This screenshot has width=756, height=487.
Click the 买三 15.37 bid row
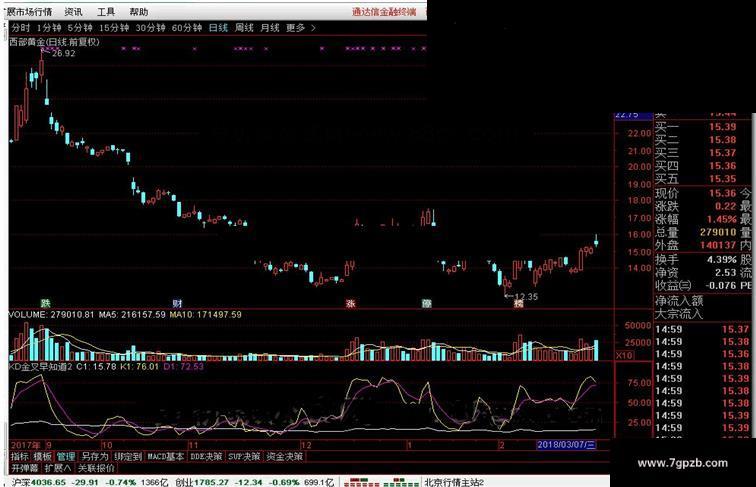click(695, 153)
